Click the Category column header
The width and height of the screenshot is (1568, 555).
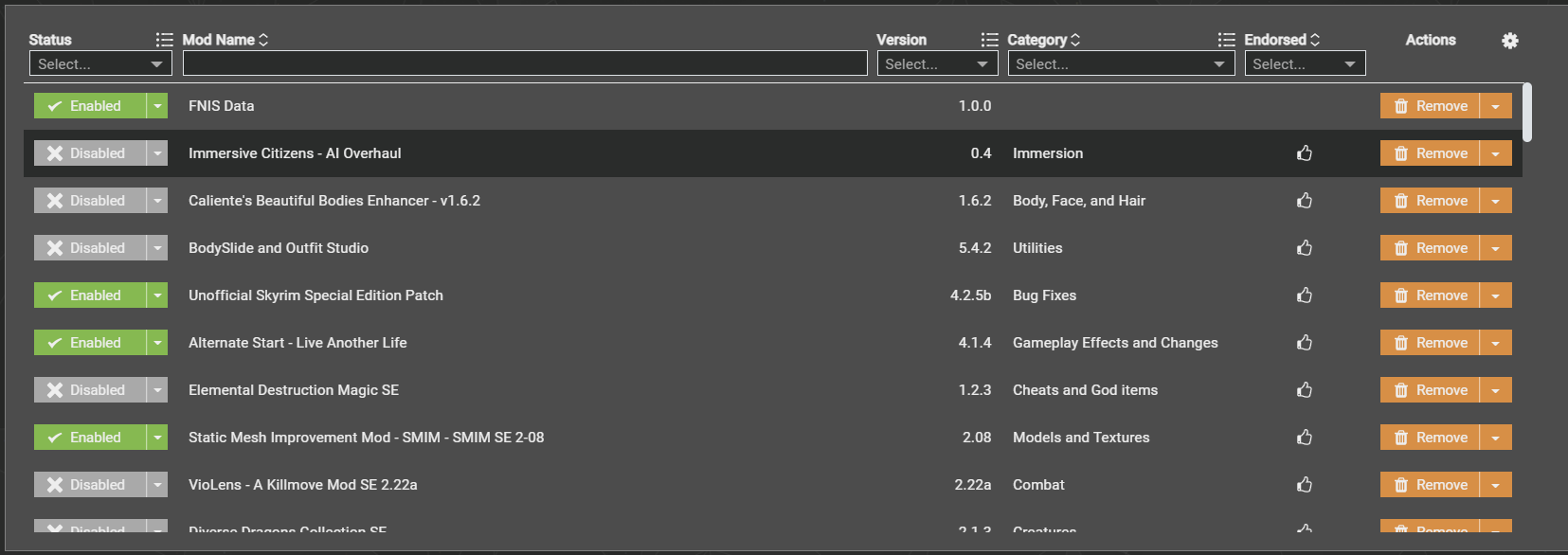1036,40
